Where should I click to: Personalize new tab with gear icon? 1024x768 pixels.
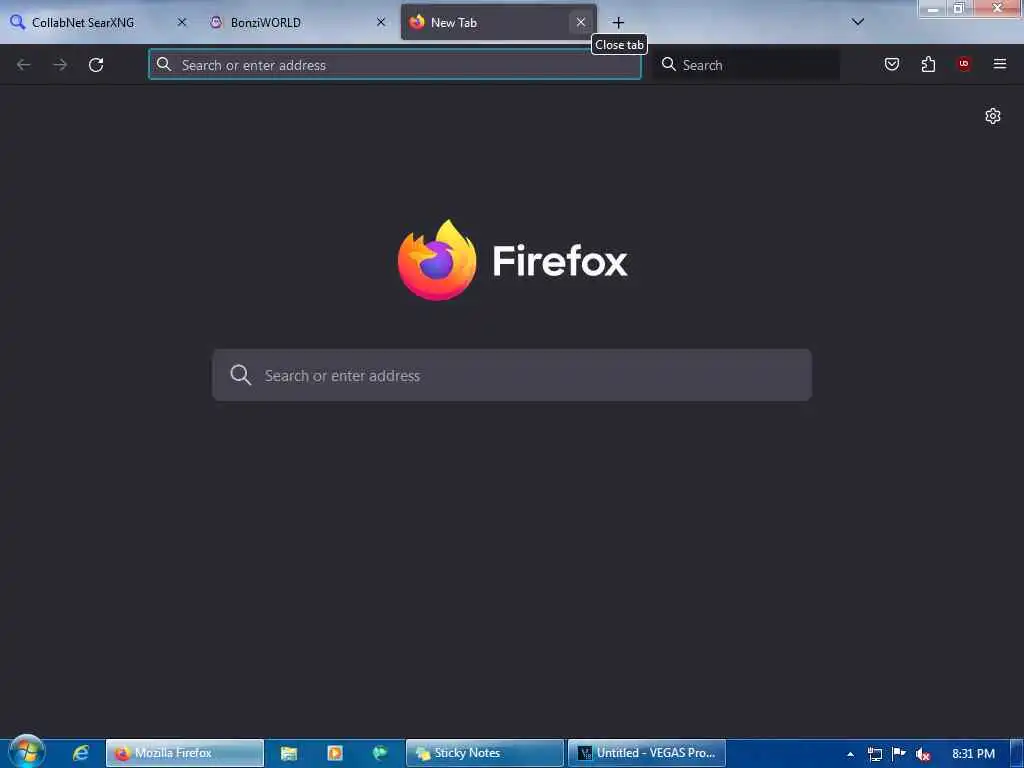pos(993,116)
